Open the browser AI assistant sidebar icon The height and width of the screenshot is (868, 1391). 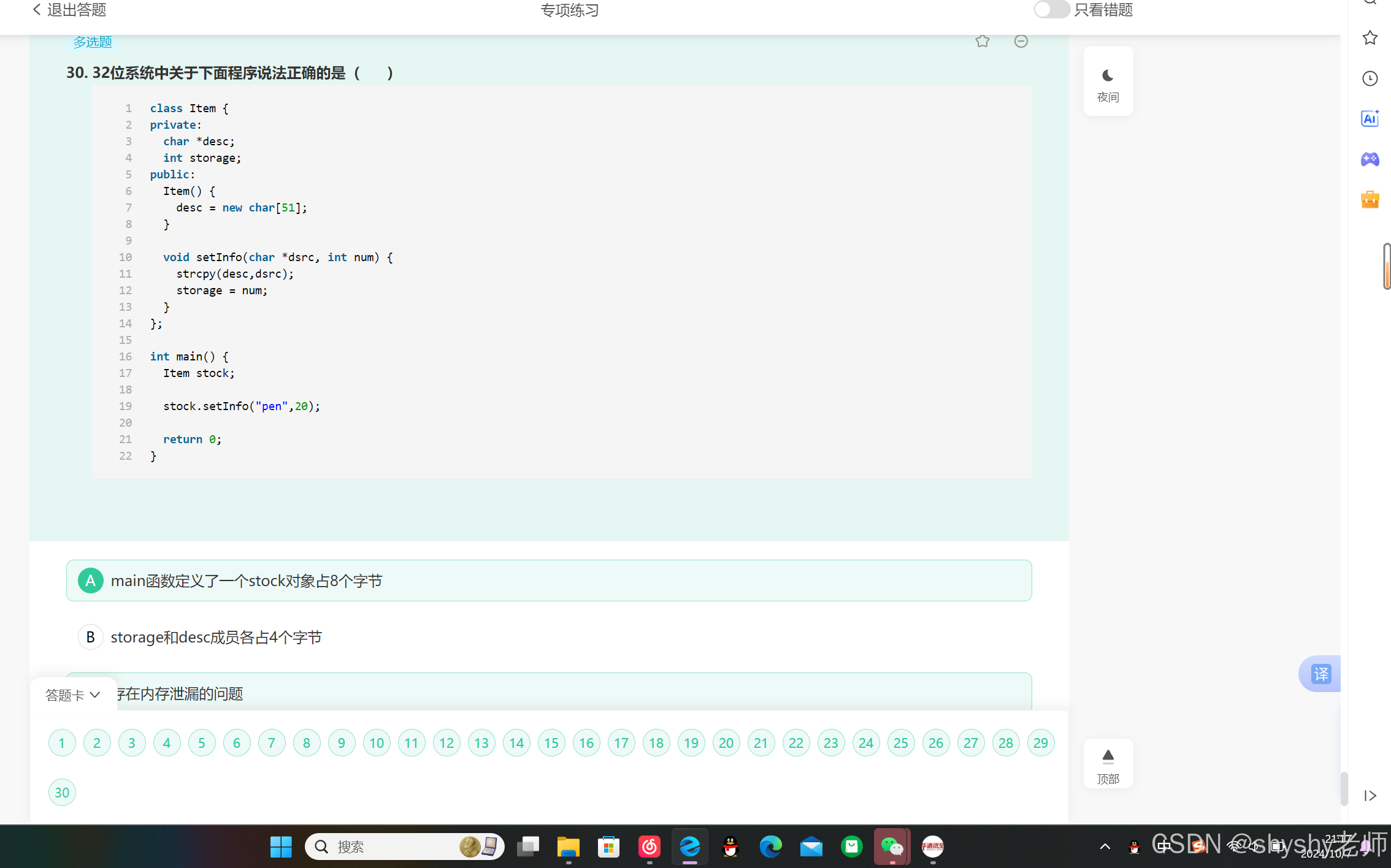[x=1370, y=118]
